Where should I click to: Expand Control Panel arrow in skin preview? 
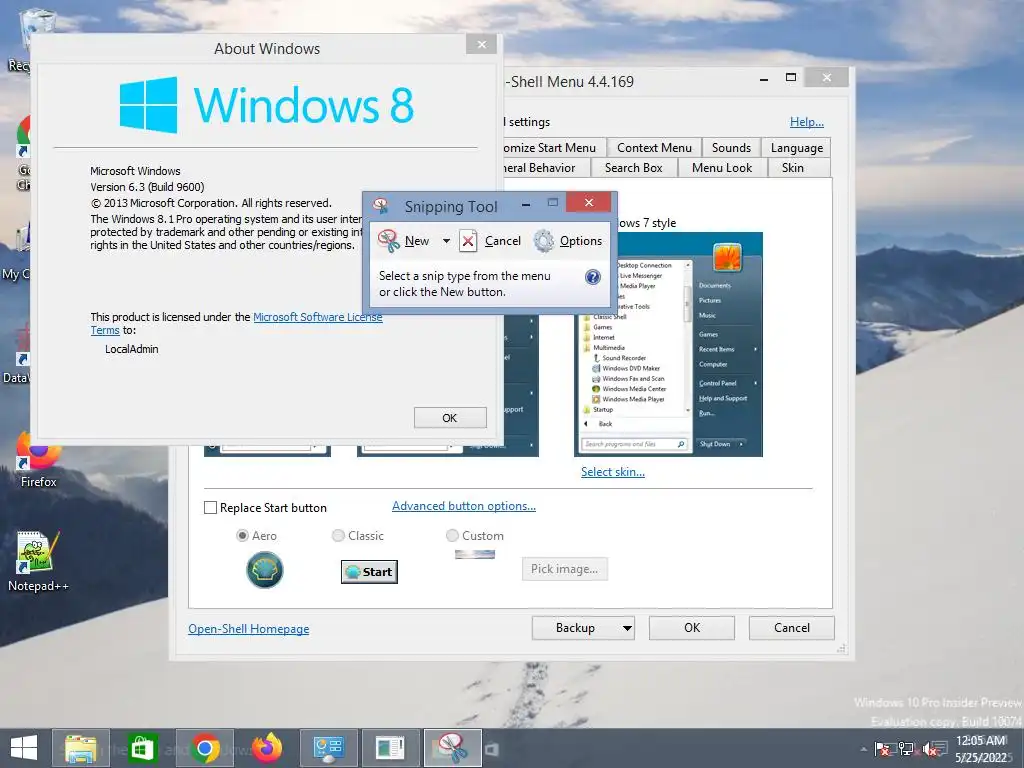point(756,383)
